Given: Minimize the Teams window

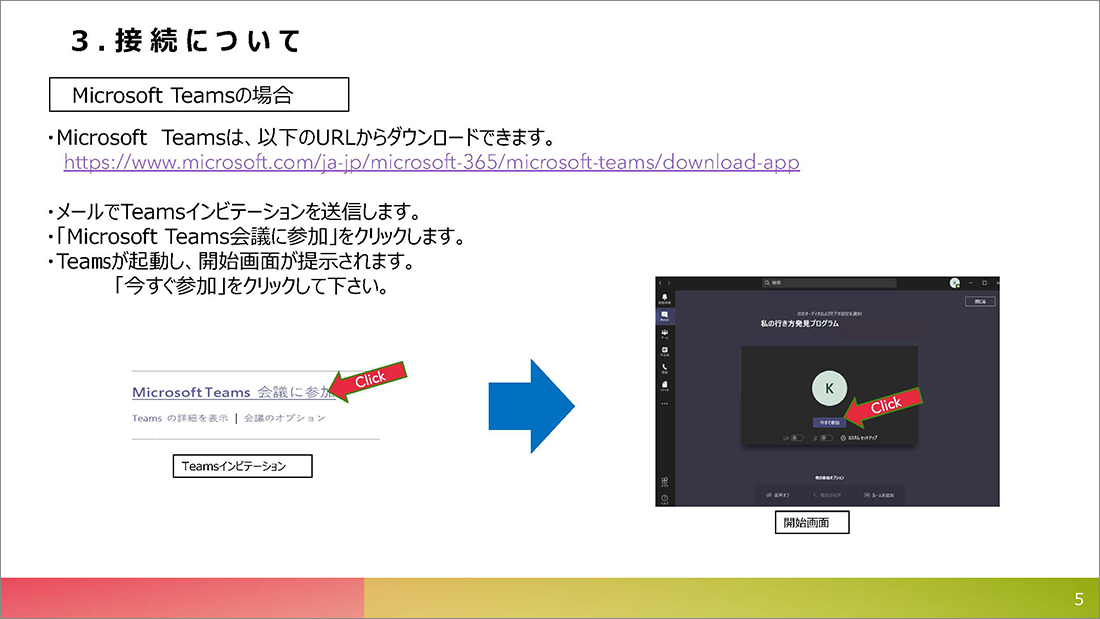Looking at the screenshot, I should (x=971, y=283).
